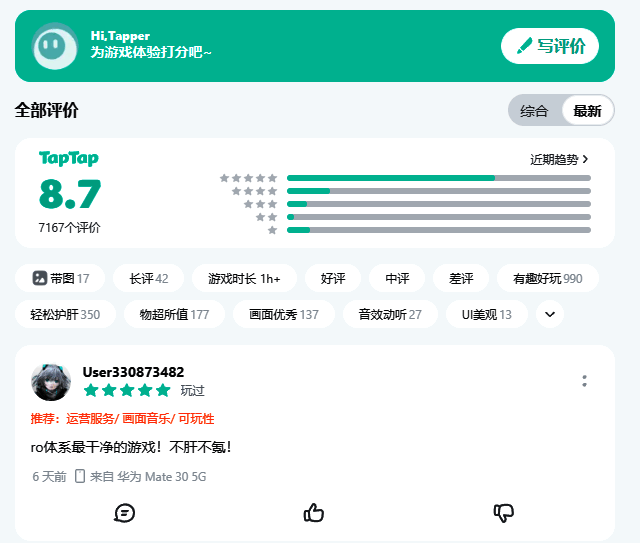
Task: Filter reviews by 长评 42
Action: (149, 278)
